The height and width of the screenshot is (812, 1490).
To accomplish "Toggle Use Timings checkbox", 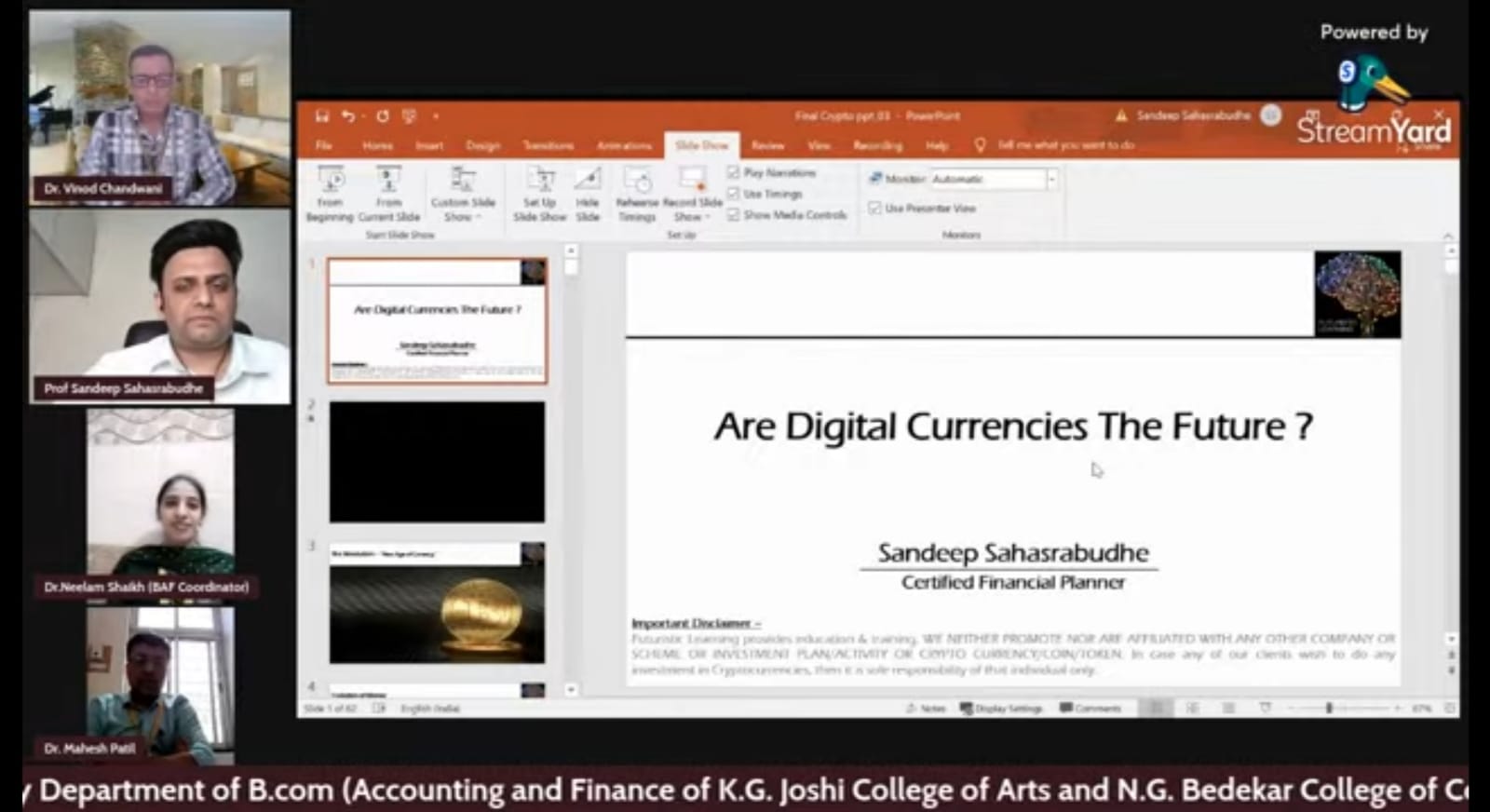I will (733, 194).
